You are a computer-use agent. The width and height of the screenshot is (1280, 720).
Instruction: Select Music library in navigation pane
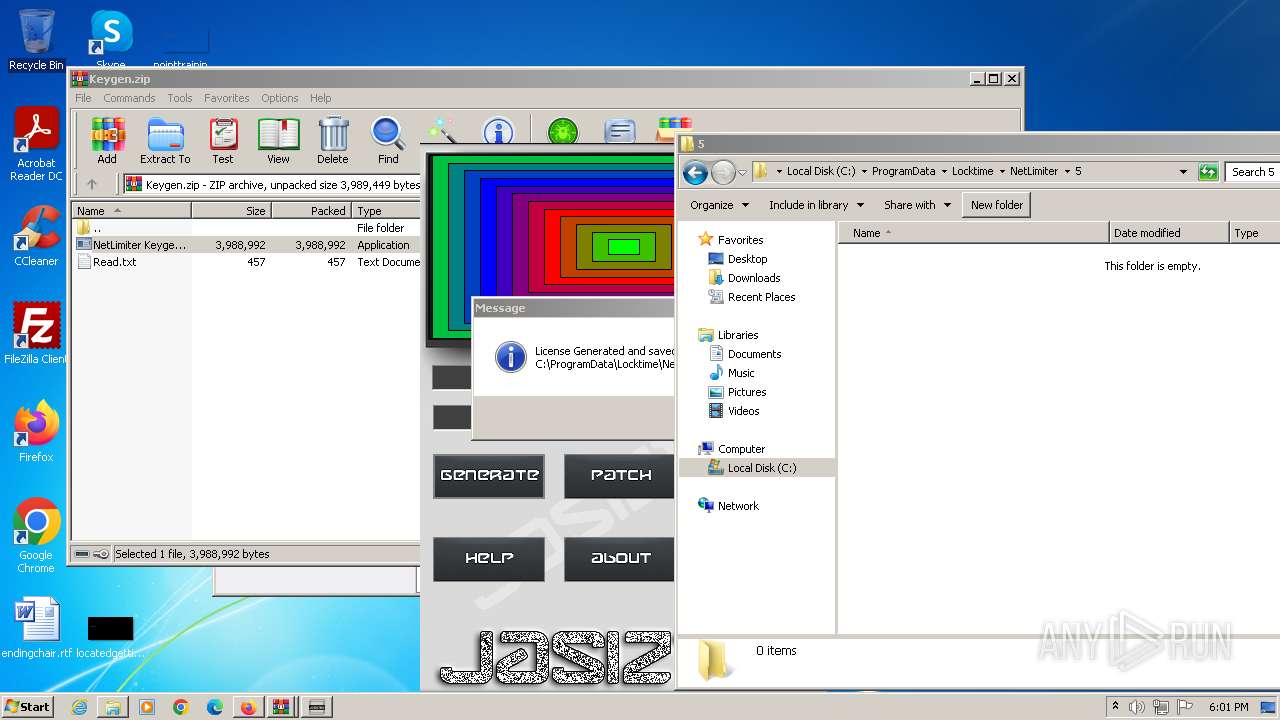(741, 373)
